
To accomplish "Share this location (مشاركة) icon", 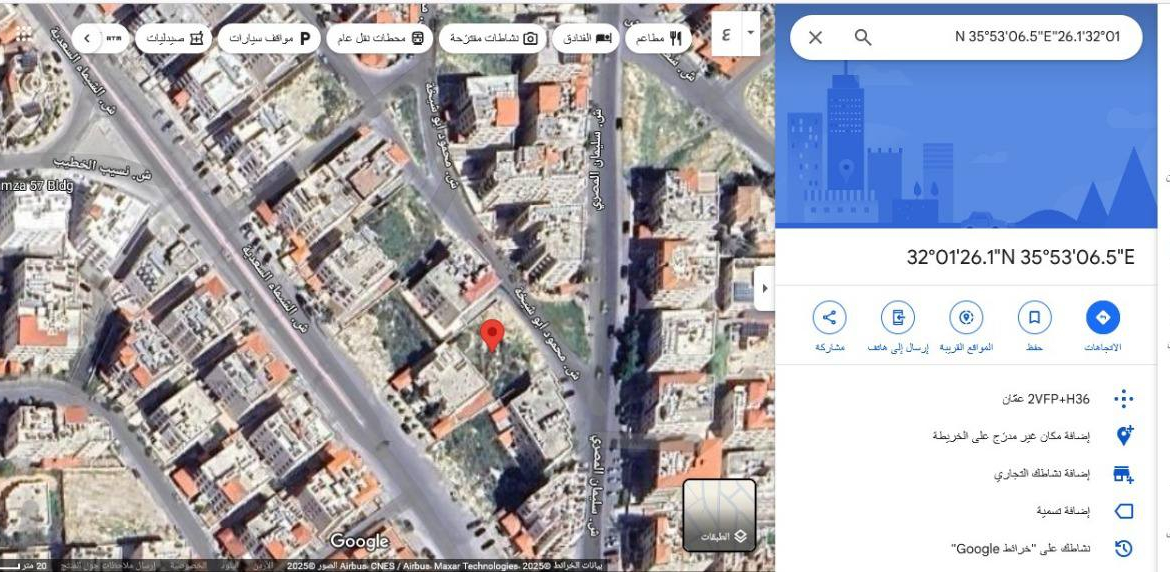I will [x=829, y=318].
